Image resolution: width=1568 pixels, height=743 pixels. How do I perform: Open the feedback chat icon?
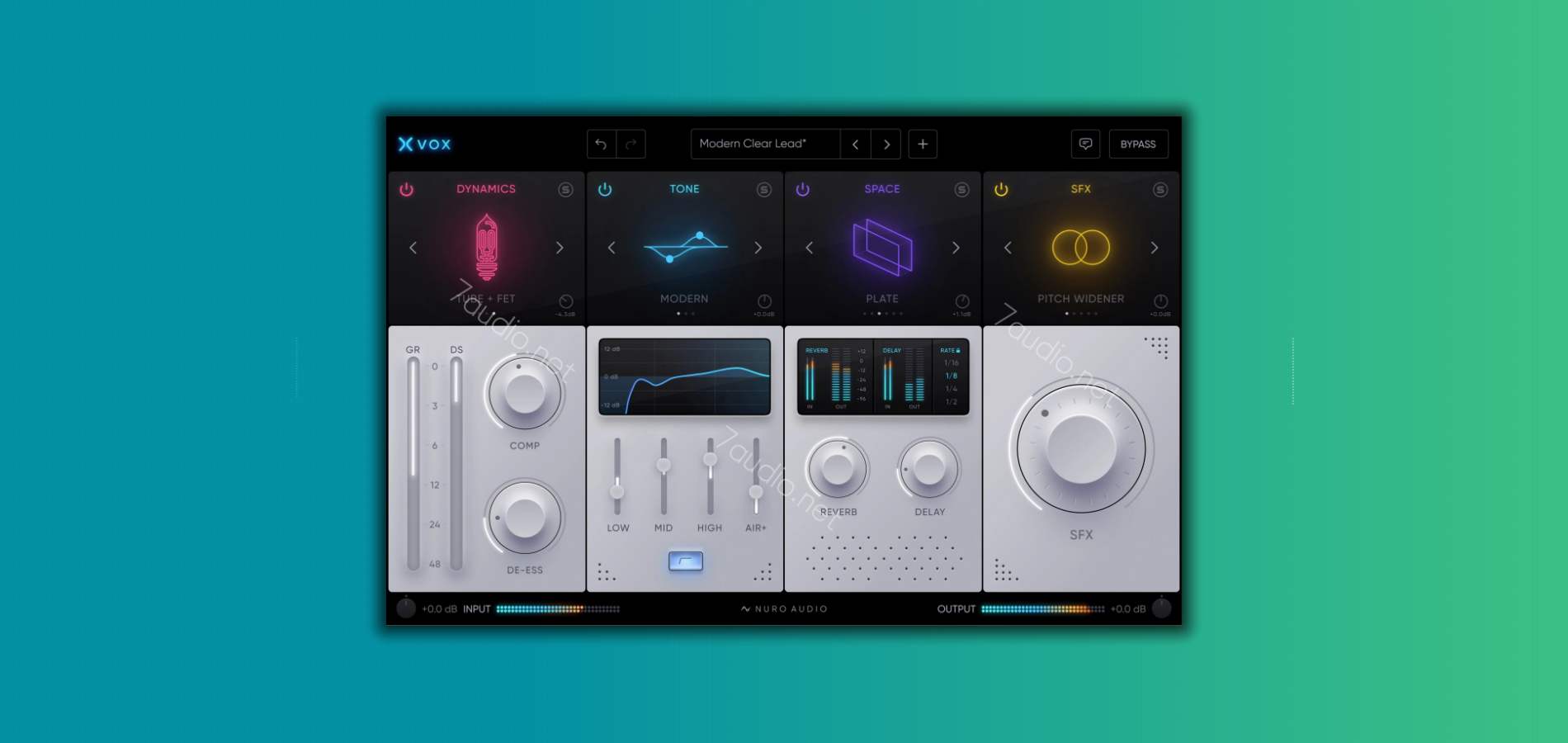[x=1085, y=144]
